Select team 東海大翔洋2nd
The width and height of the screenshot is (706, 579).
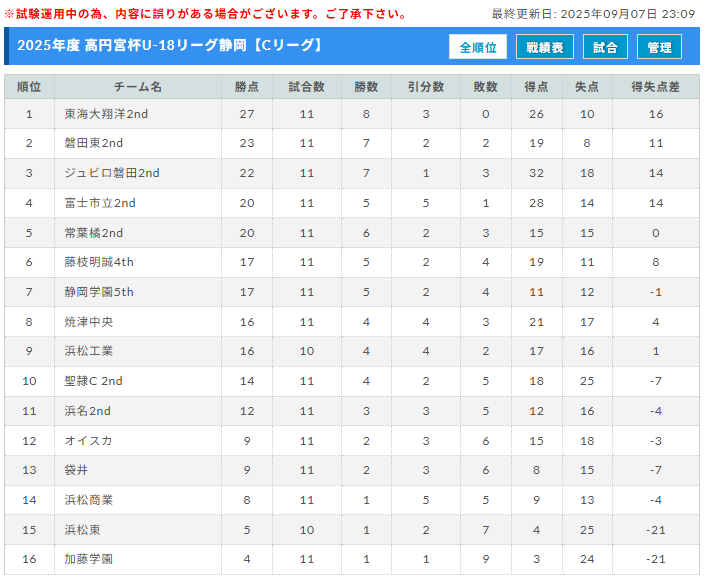[106, 114]
